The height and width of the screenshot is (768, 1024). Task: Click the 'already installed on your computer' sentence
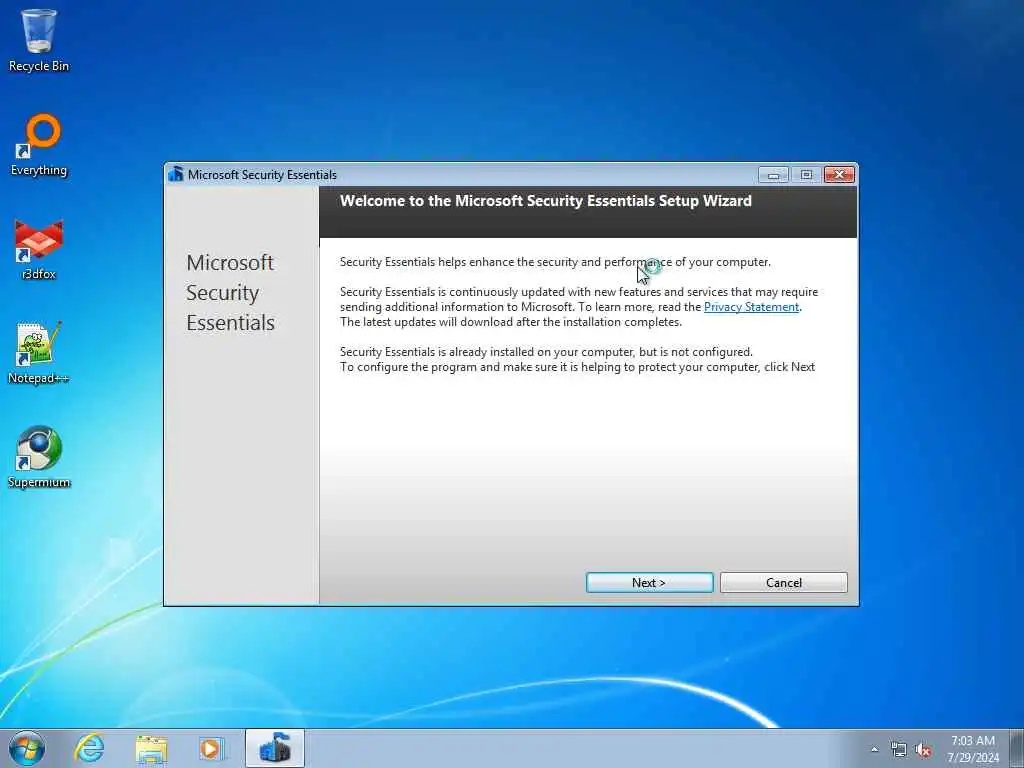pos(546,352)
